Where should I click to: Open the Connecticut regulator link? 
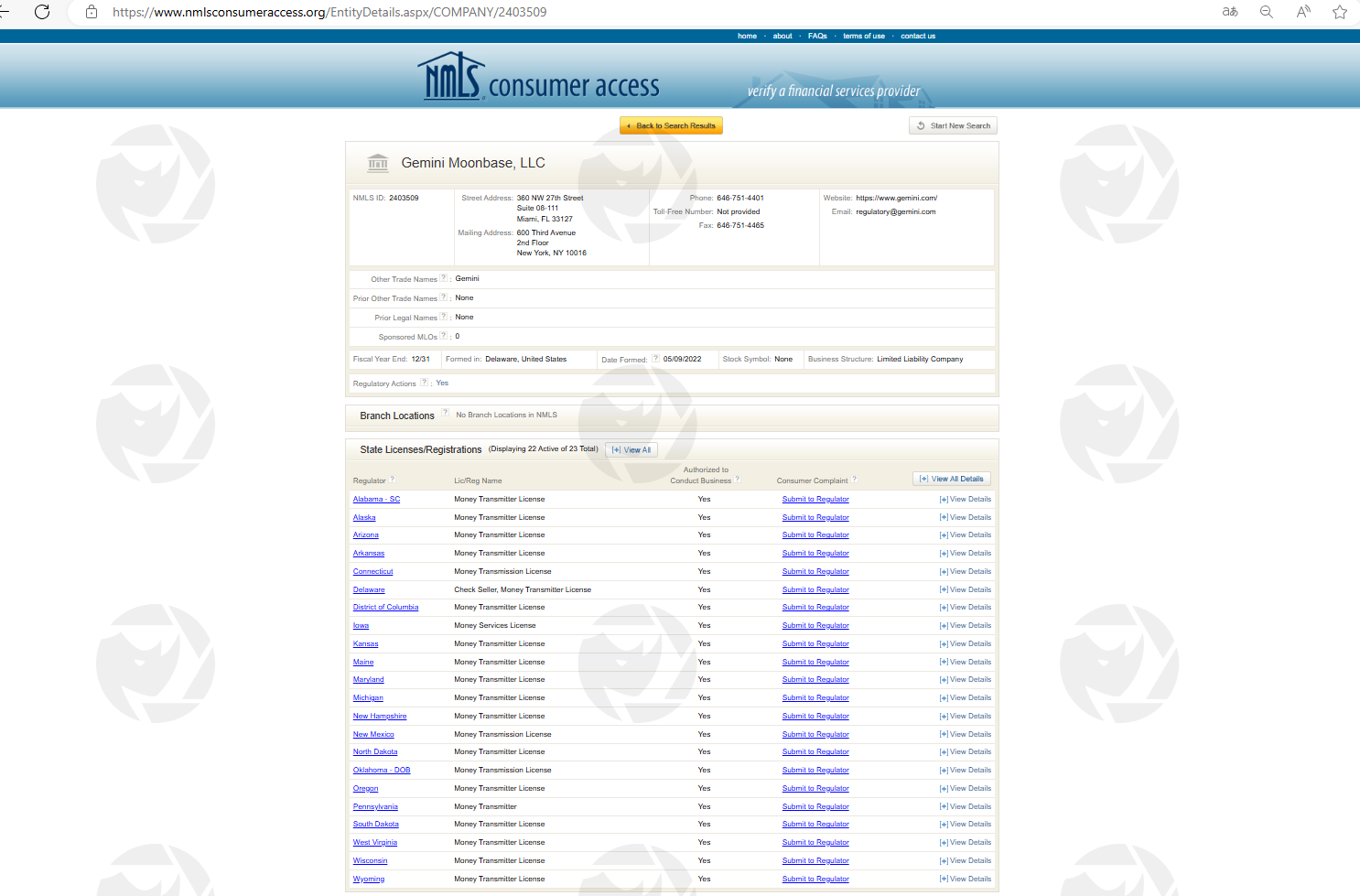pos(372,571)
